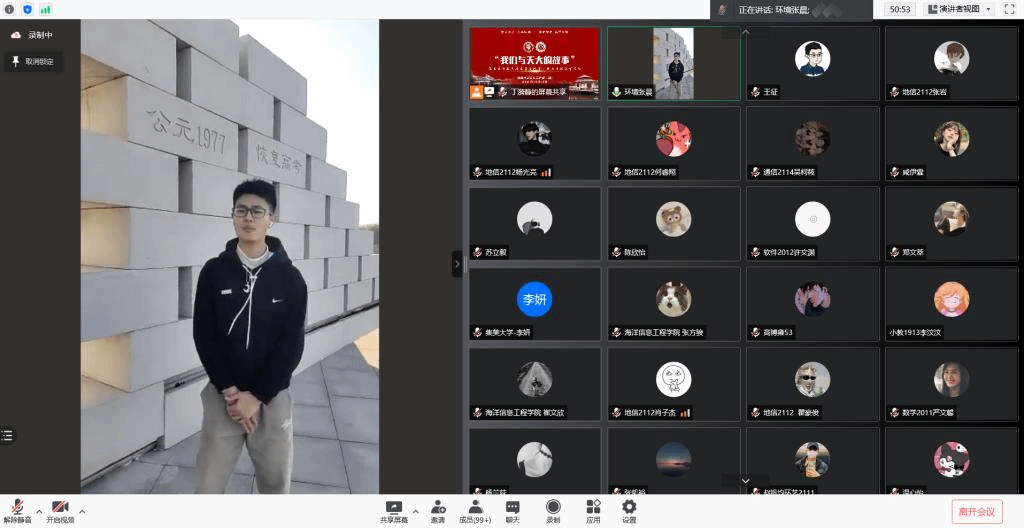
Task: Click the Share Screen icon (共享屏幕)
Action: pyautogui.click(x=393, y=510)
